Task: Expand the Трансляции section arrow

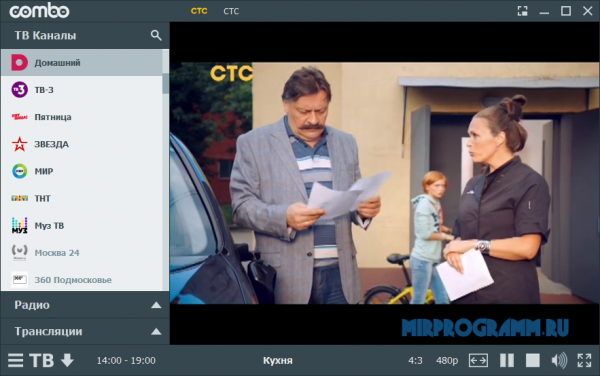Action: pyautogui.click(x=156, y=331)
